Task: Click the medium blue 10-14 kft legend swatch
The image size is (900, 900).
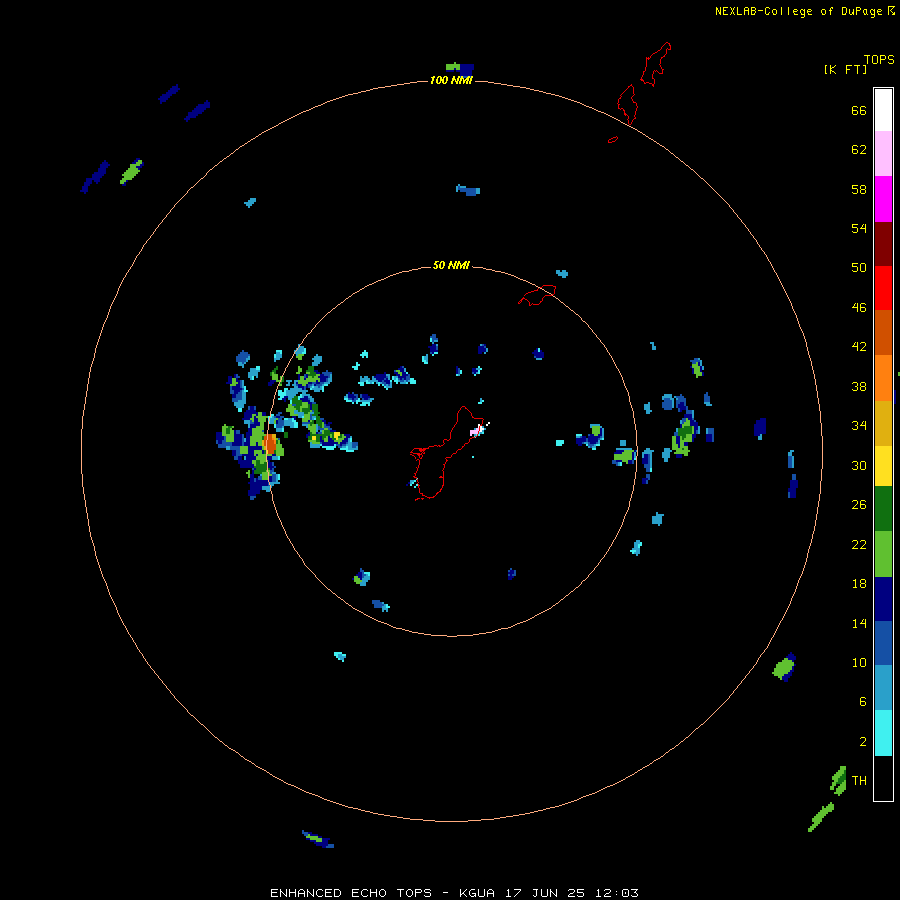Action: pos(883,643)
